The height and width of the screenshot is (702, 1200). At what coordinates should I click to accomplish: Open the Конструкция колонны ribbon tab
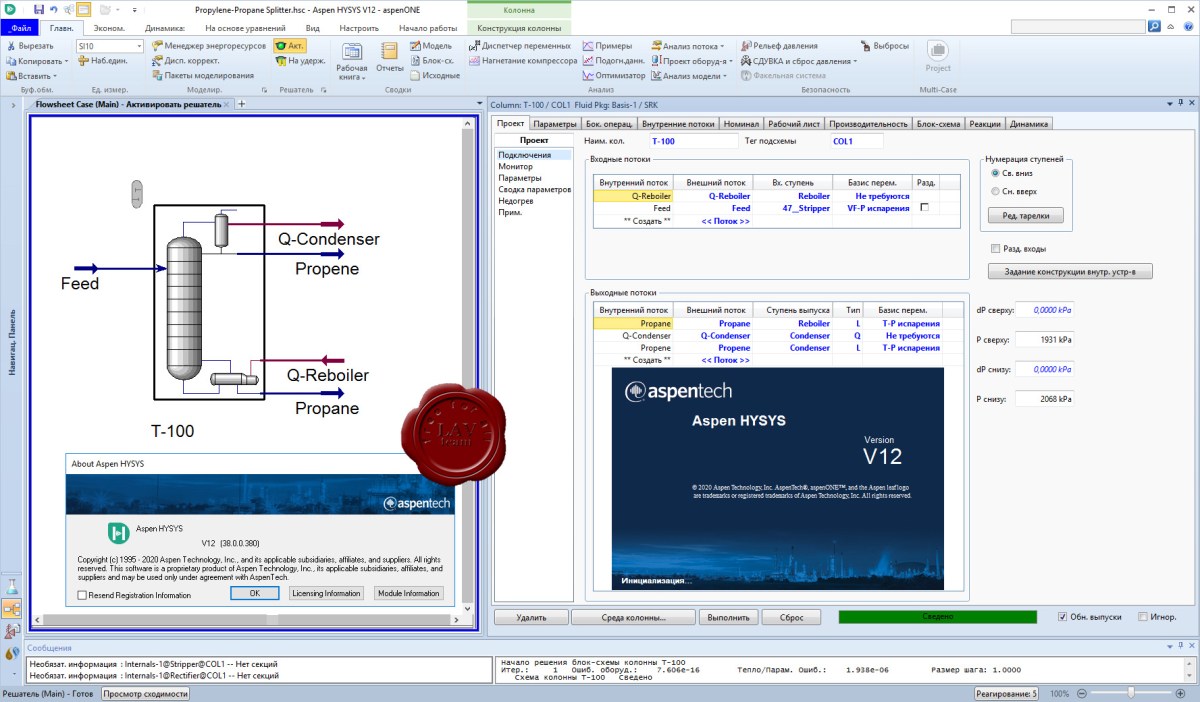click(519, 28)
